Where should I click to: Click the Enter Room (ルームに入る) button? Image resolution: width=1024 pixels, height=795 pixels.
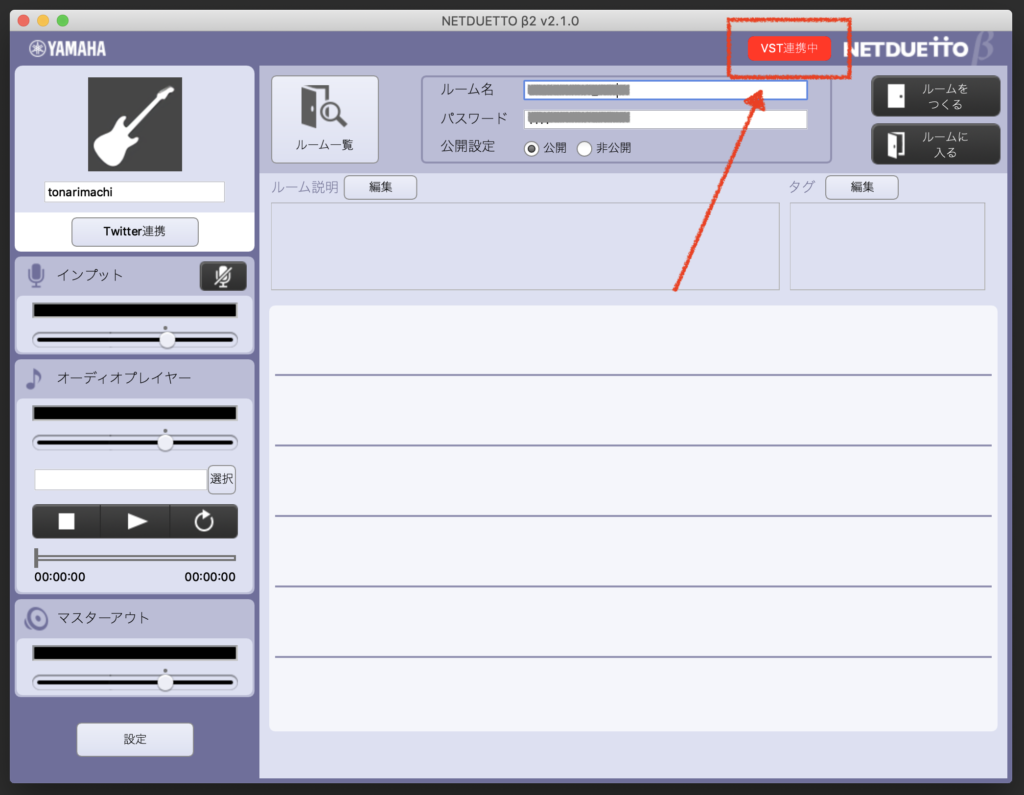tap(935, 144)
